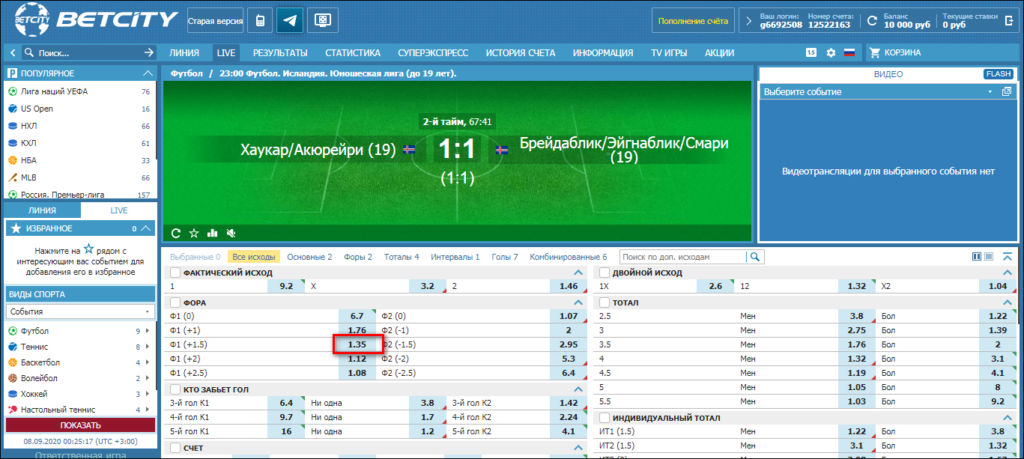Image resolution: width=1024 pixels, height=459 pixels.
Task: Select Тотал 2.5 Бол odds 1.22
Action: pos(997,315)
